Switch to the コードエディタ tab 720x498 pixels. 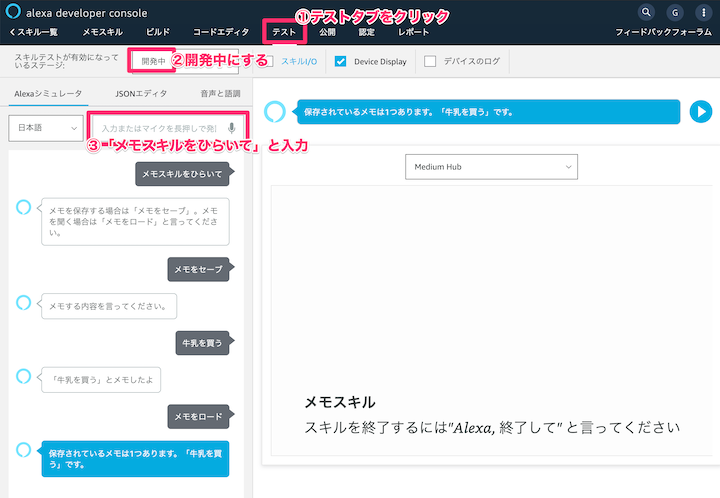[x=221, y=32]
